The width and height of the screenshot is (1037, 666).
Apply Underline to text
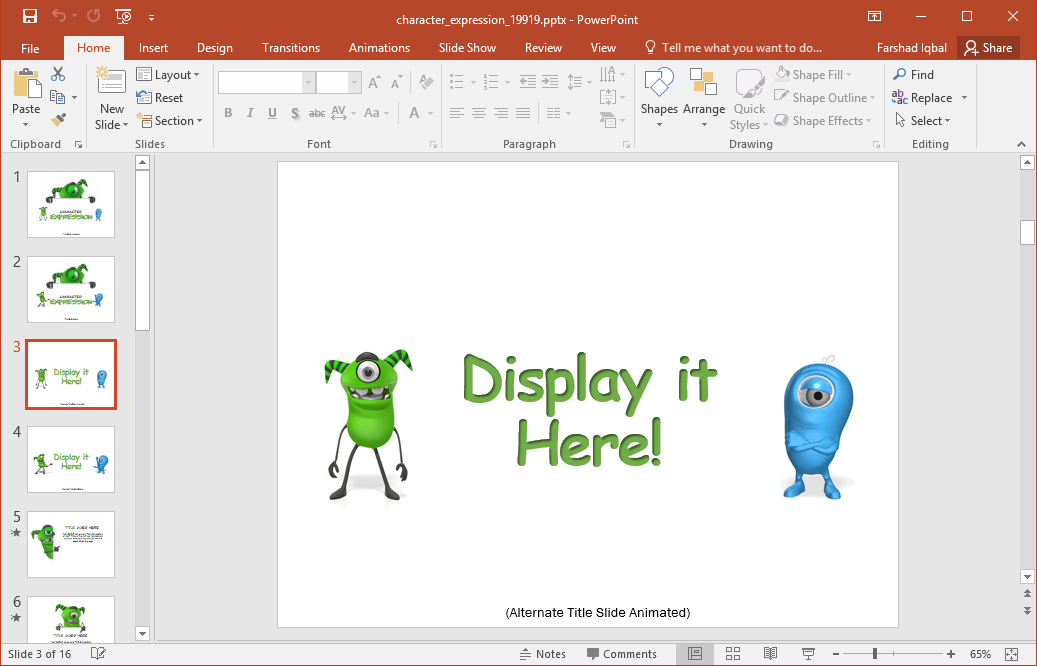click(270, 113)
